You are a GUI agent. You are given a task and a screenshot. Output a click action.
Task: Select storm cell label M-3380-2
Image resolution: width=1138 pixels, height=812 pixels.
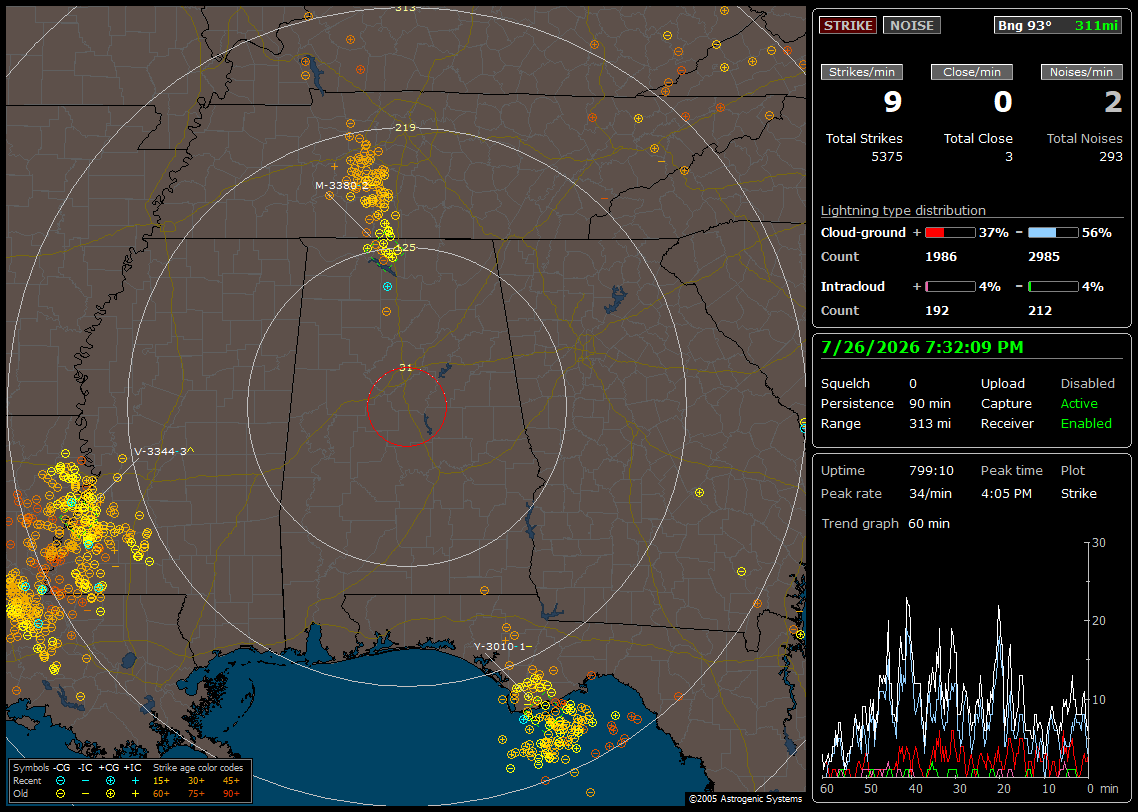(x=343, y=186)
